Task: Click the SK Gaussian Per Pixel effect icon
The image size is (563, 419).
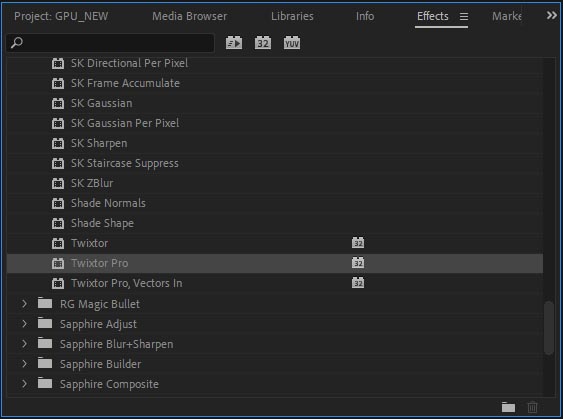Action: (x=58, y=123)
